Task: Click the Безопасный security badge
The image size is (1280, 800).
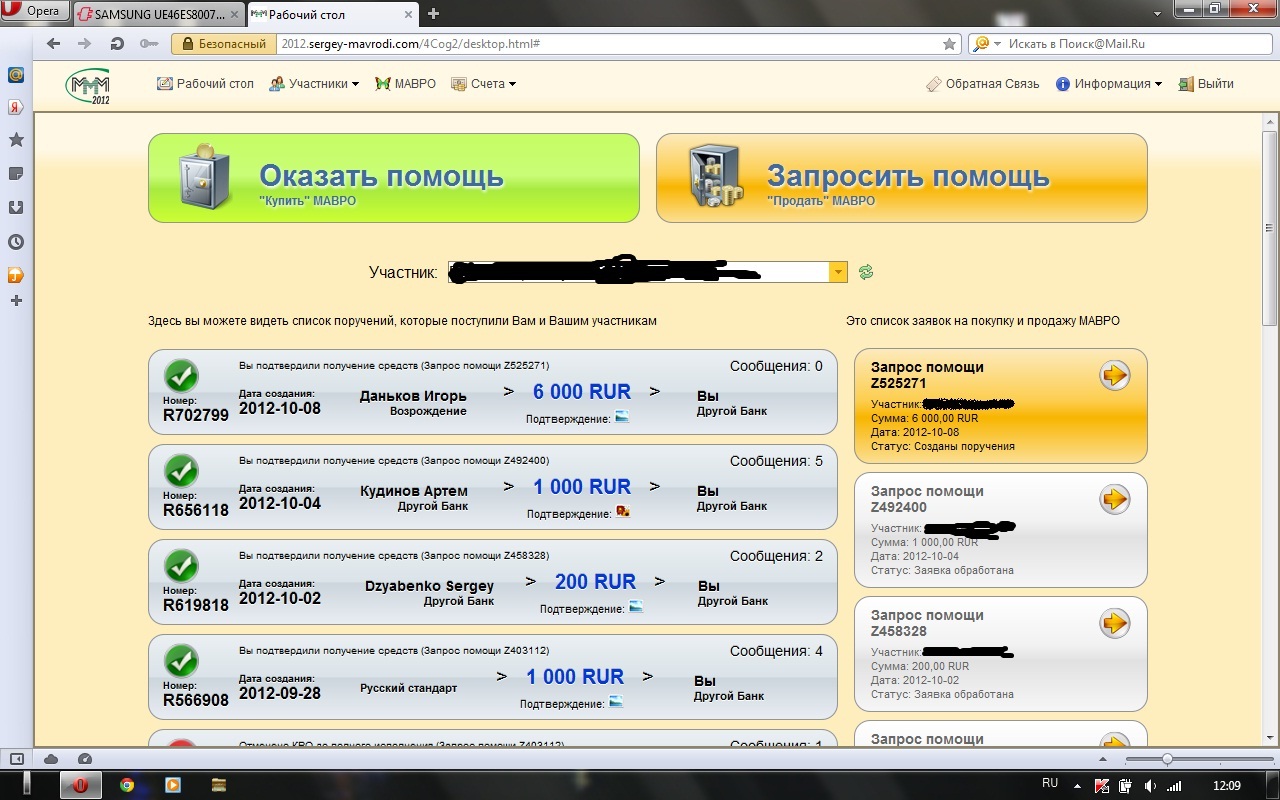Action: (x=224, y=44)
